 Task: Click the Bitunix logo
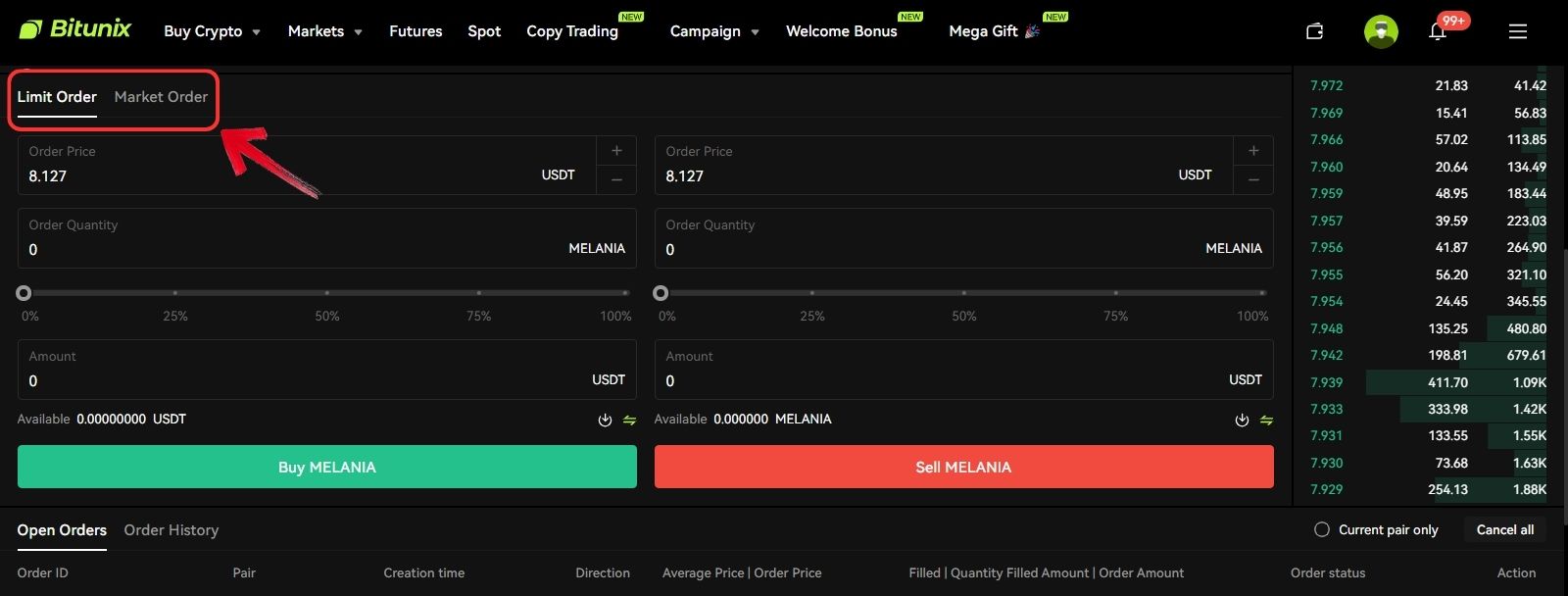pyautogui.click(x=74, y=29)
